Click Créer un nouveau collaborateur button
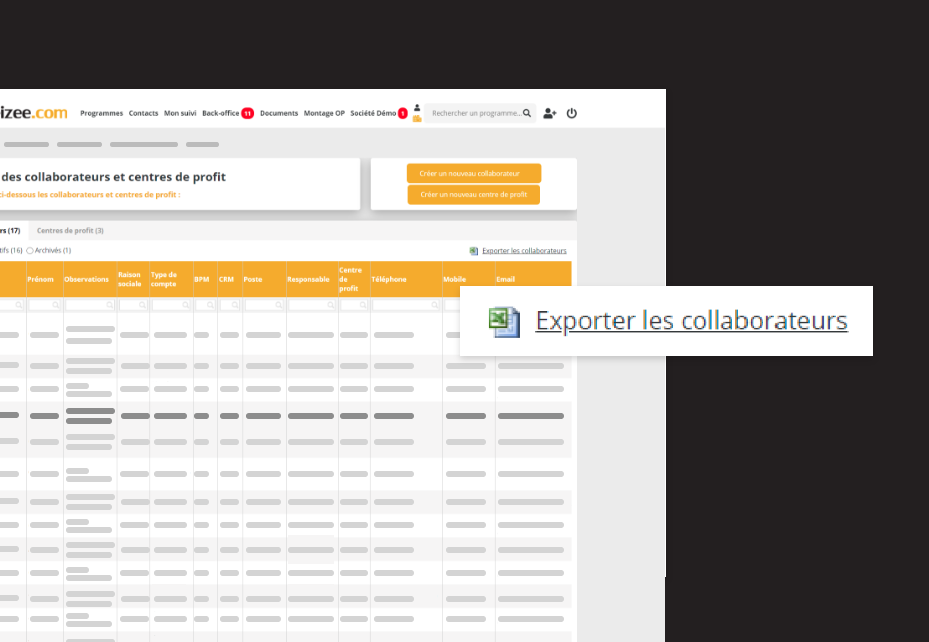This screenshot has height=642, width=929. click(474, 174)
